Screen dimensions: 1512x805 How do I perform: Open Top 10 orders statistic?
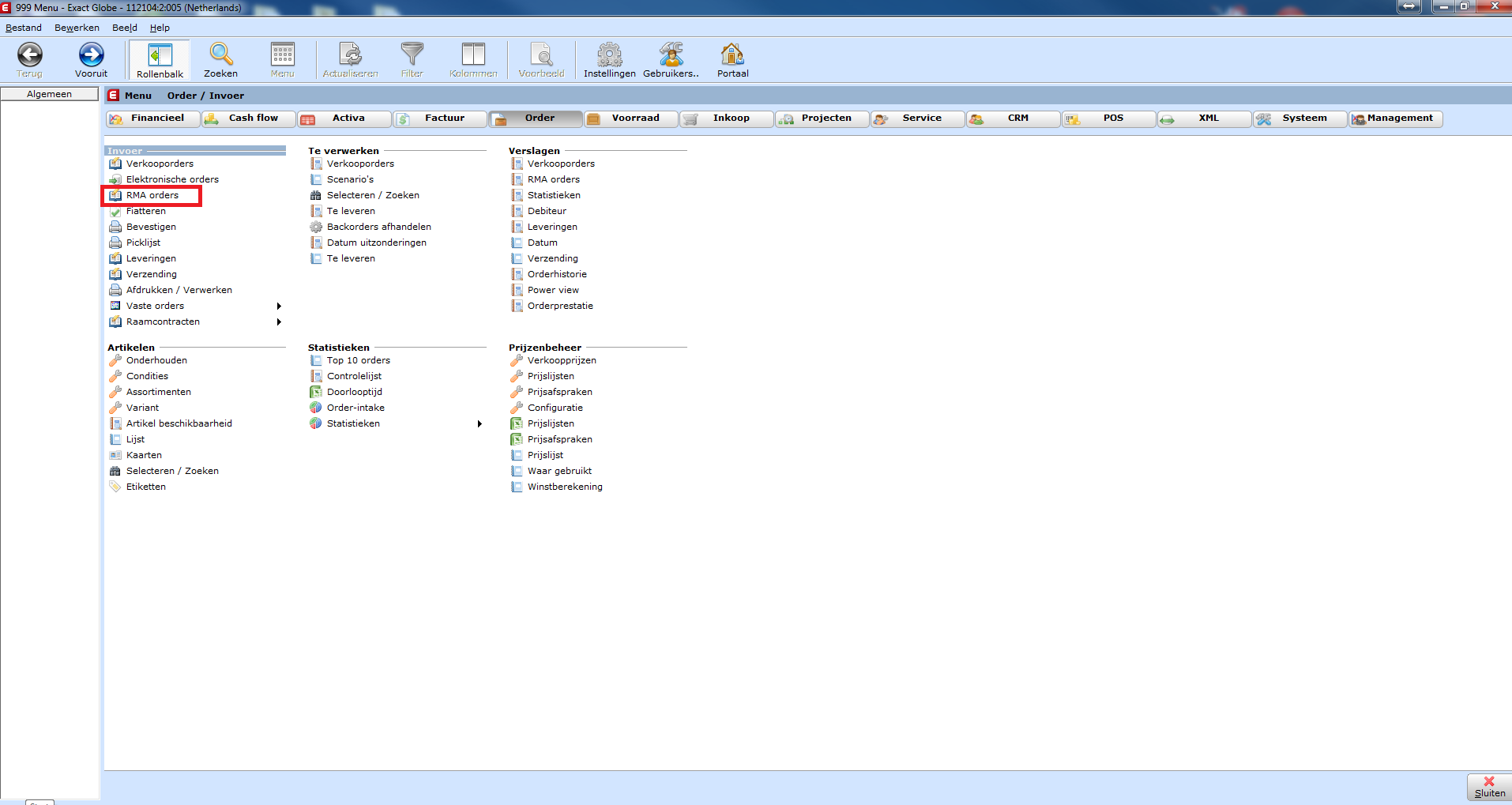click(x=359, y=360)
